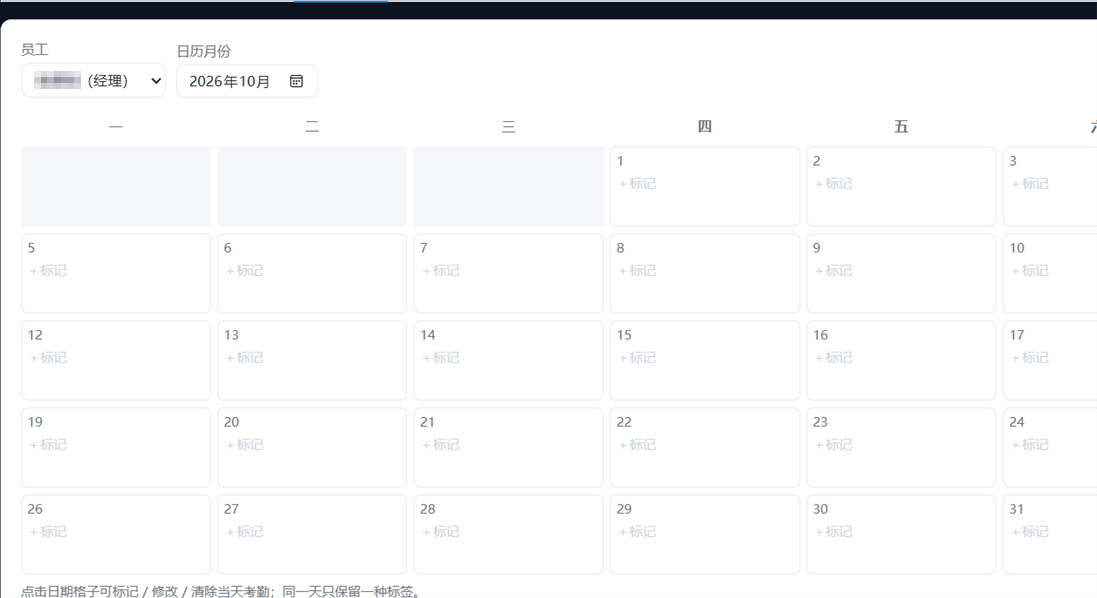
Task: Select the October 24 date cell
Action: [1050, 448]
